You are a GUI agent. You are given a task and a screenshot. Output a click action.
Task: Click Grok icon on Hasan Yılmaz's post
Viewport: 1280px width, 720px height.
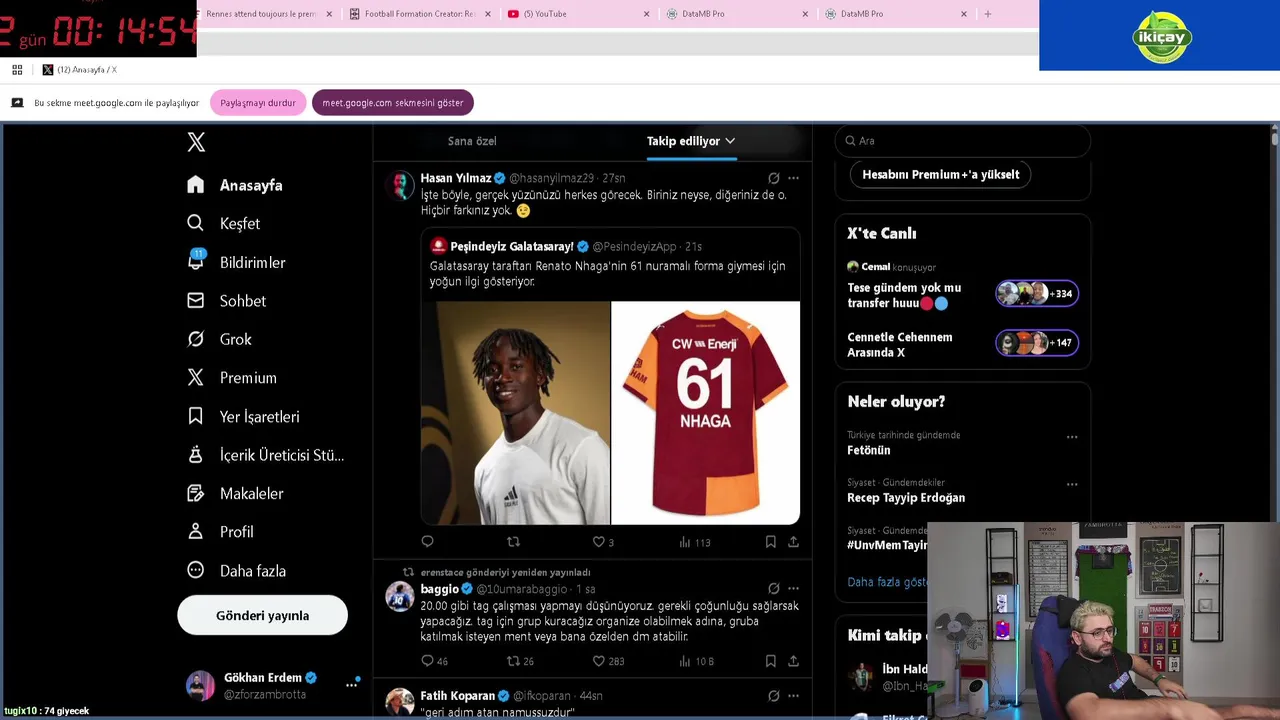pyautogui.click(x=773, y=178)
